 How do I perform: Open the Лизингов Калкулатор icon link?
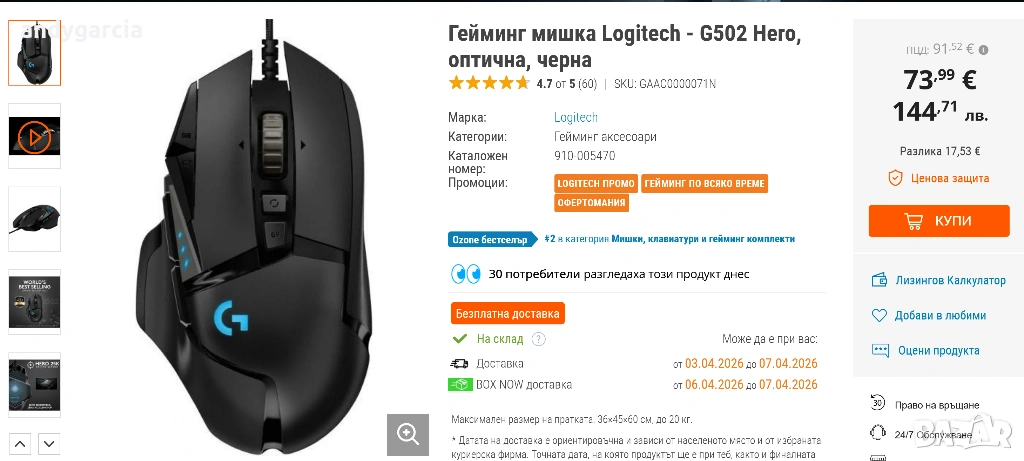pos(880,280)
